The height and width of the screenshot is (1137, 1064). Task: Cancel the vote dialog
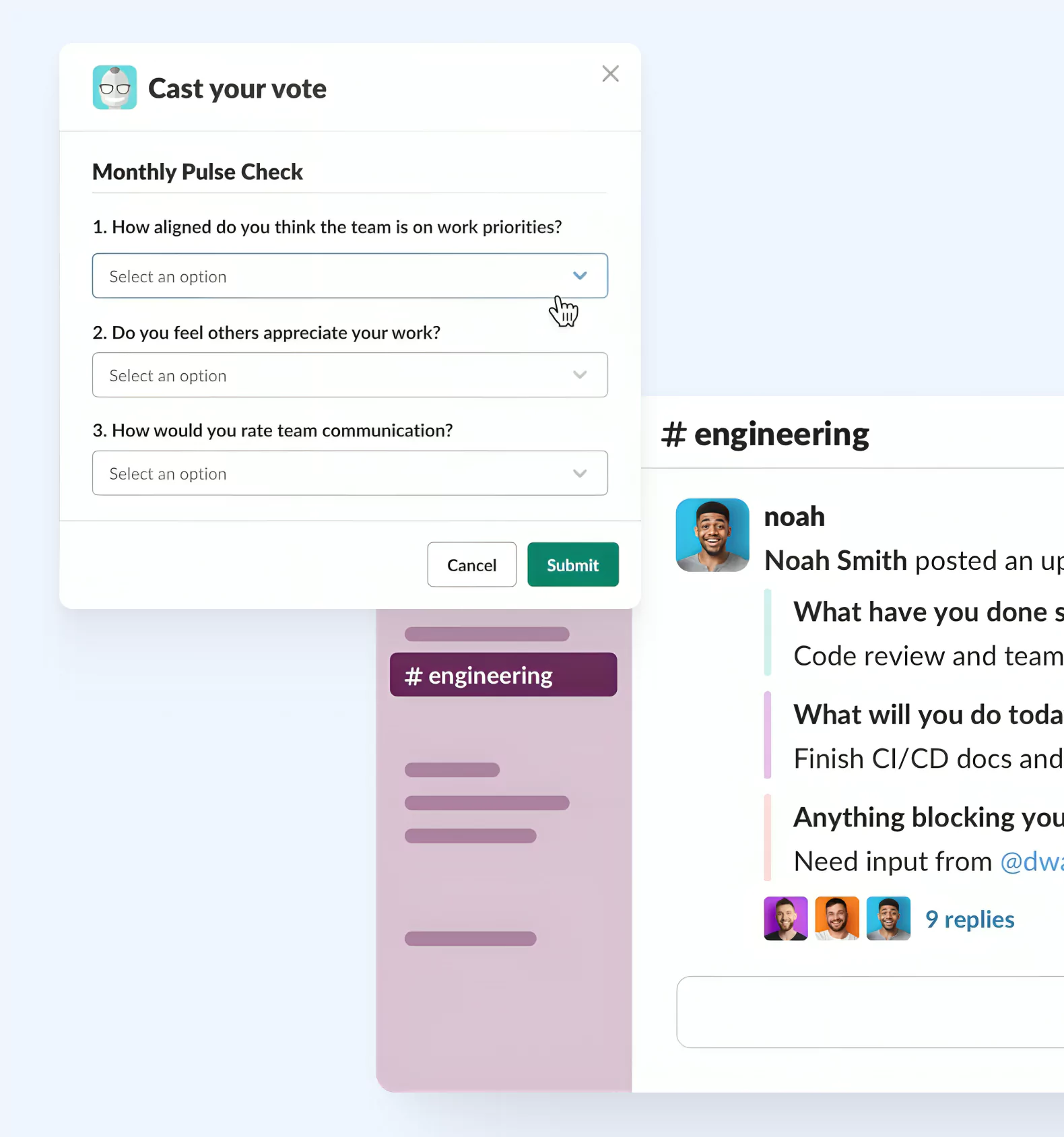471,564
